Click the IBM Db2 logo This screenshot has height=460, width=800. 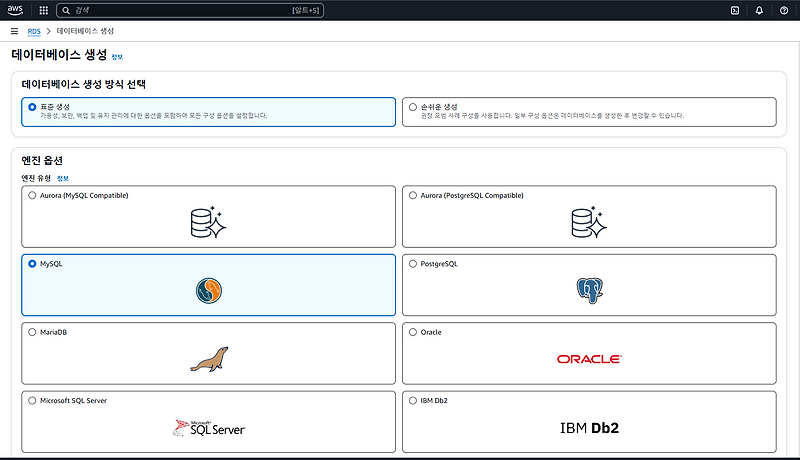(589, 428)
